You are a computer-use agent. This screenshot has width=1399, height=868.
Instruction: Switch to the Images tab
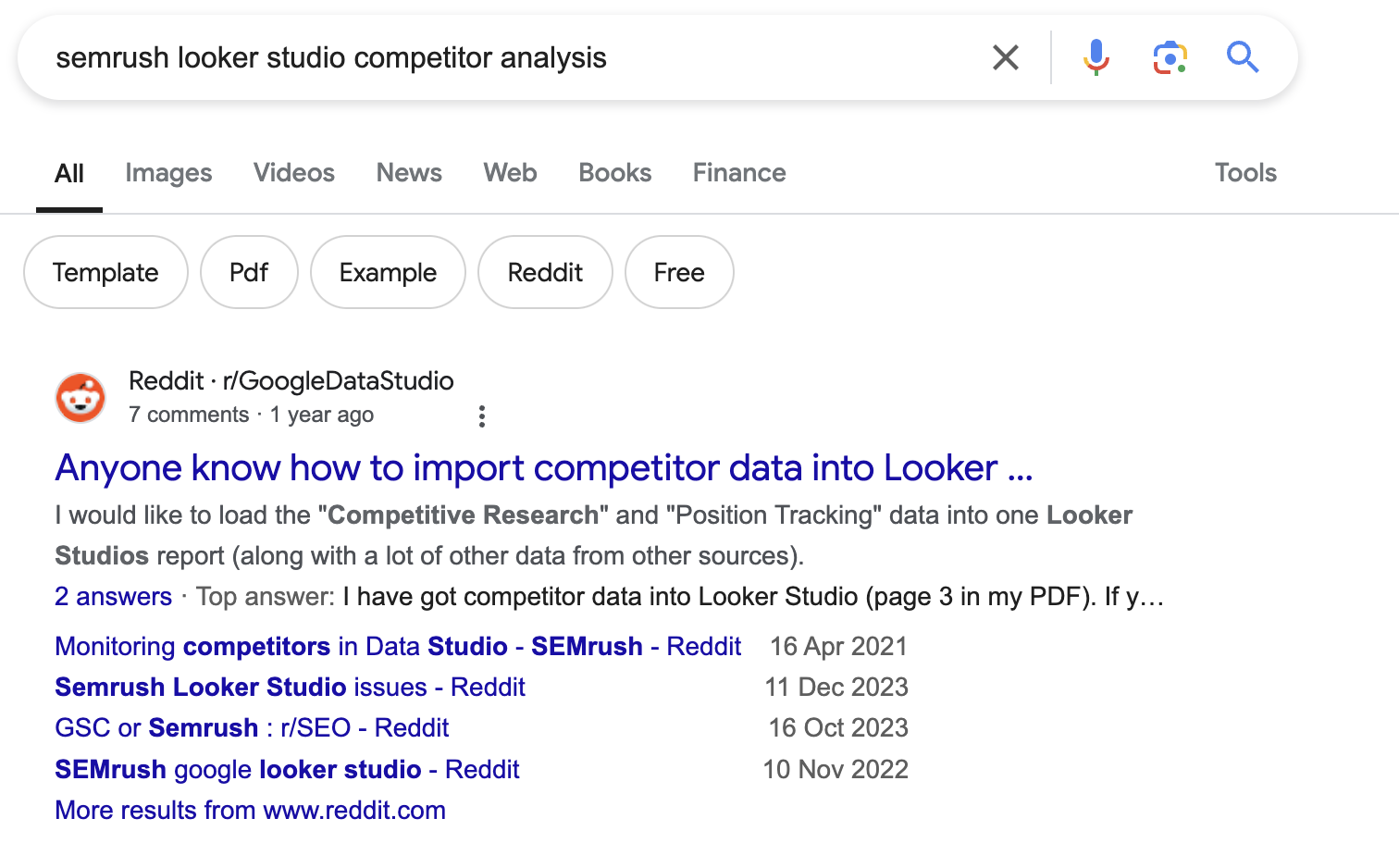pyautogui.click(x=168, y=173)
